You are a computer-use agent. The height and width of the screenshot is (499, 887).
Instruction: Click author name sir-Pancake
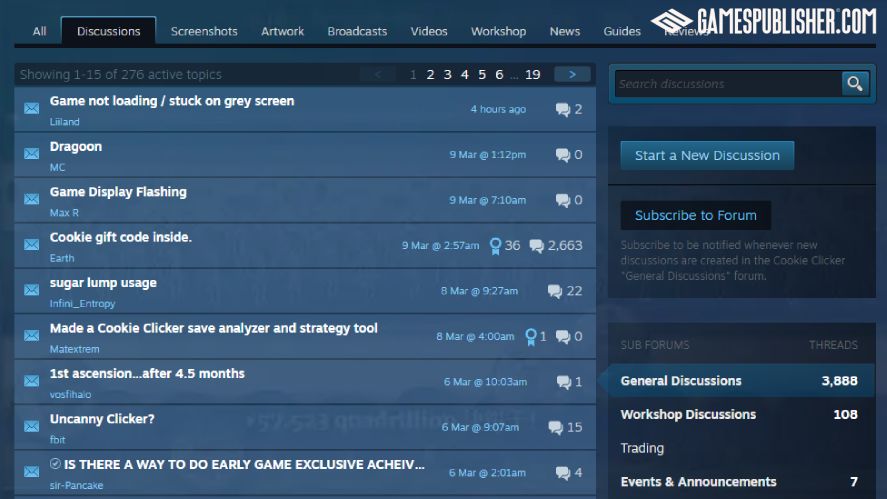76,485
